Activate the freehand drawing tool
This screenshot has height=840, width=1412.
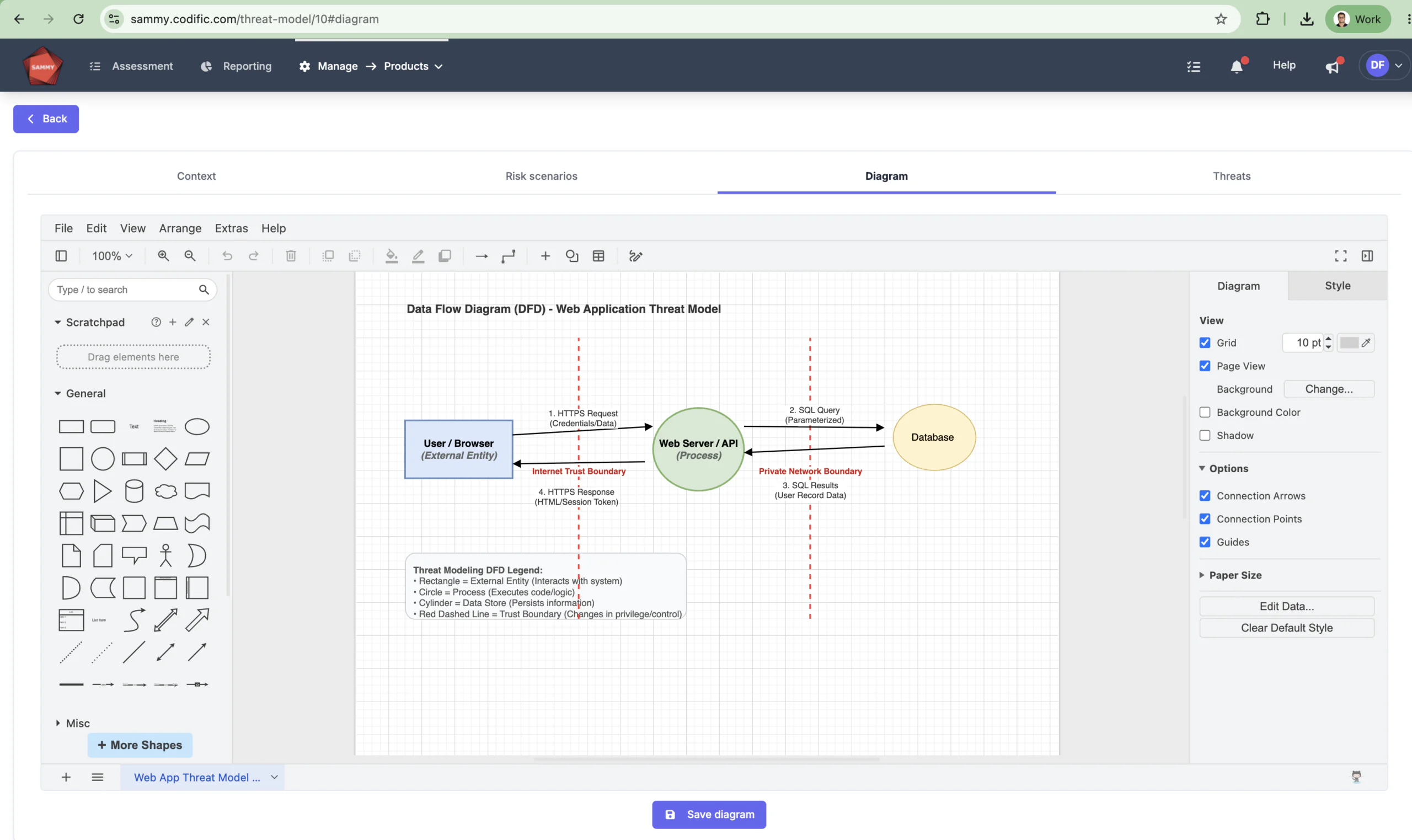[x=635, y=256]
